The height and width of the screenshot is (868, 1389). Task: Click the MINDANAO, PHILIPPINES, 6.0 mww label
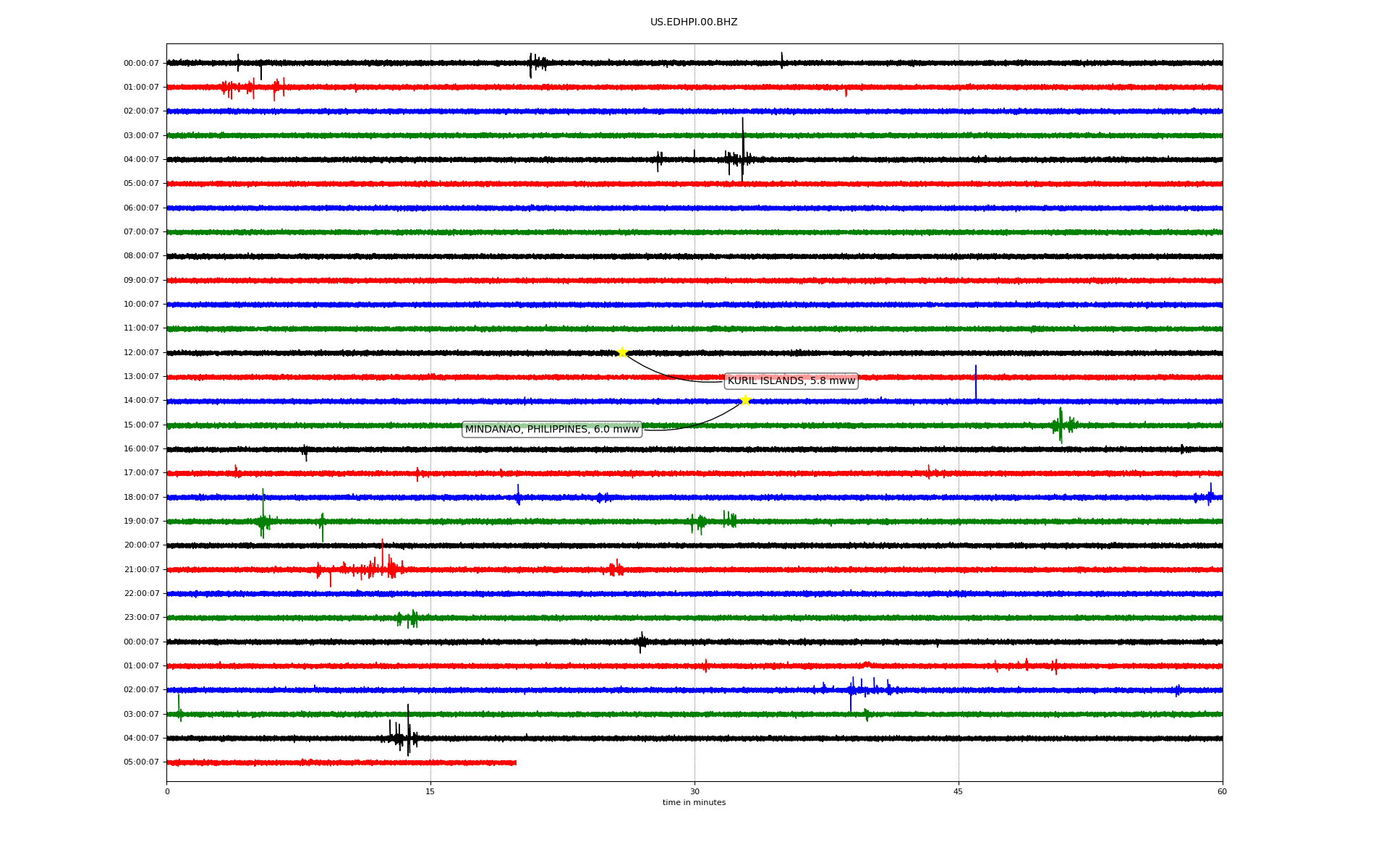552,430
